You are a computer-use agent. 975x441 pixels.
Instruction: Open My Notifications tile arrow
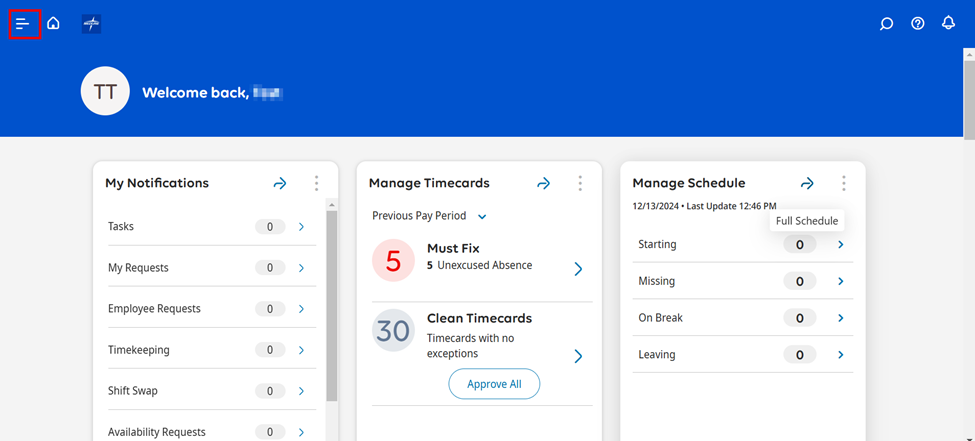pyautogui.click(x=280, y=183)
